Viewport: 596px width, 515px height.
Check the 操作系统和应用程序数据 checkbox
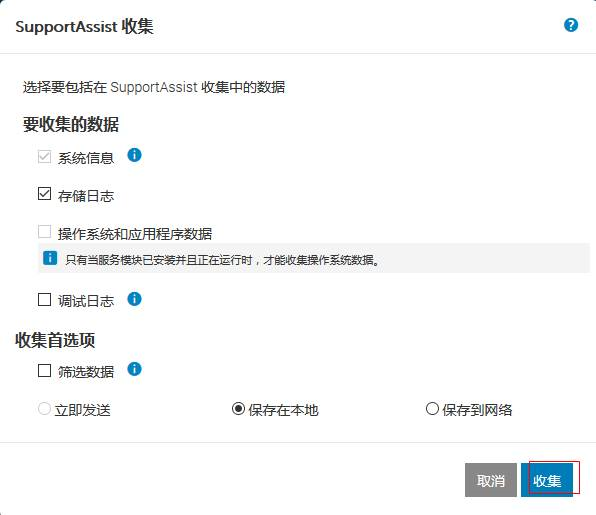coord(44,231)
